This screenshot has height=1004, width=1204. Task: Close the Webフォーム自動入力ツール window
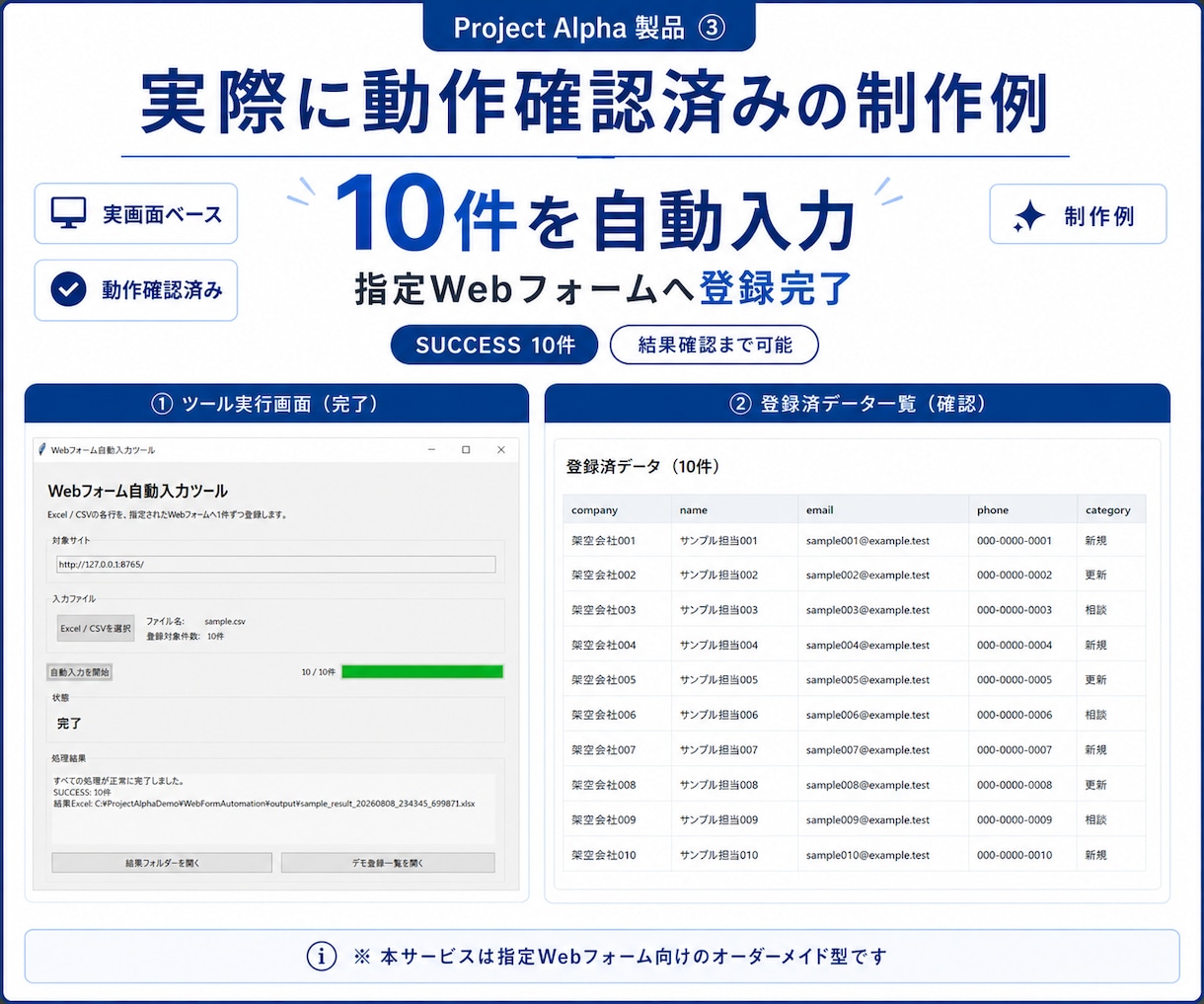(501, 450)
